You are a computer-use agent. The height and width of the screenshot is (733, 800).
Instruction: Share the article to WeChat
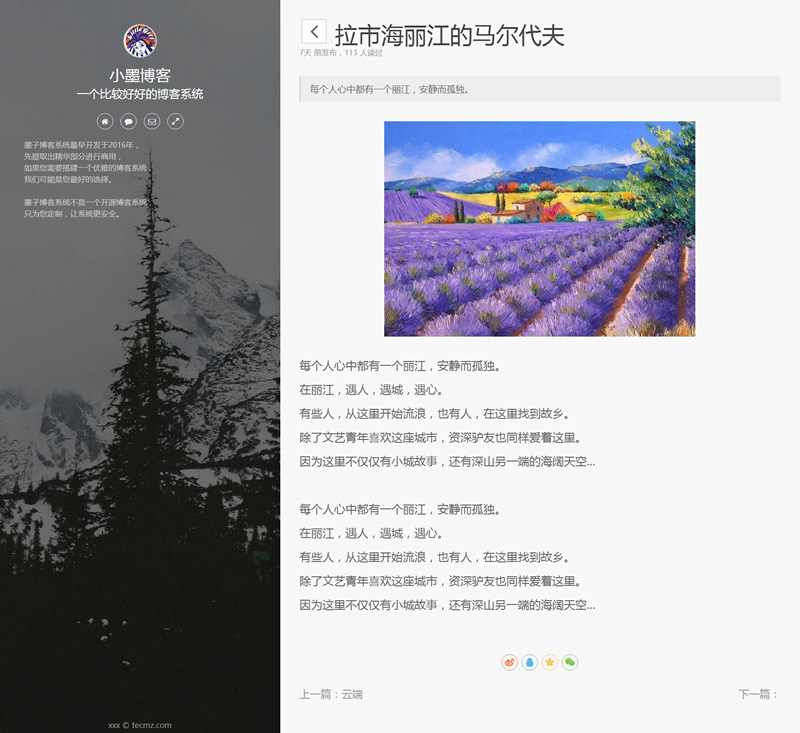click(569, 662)
